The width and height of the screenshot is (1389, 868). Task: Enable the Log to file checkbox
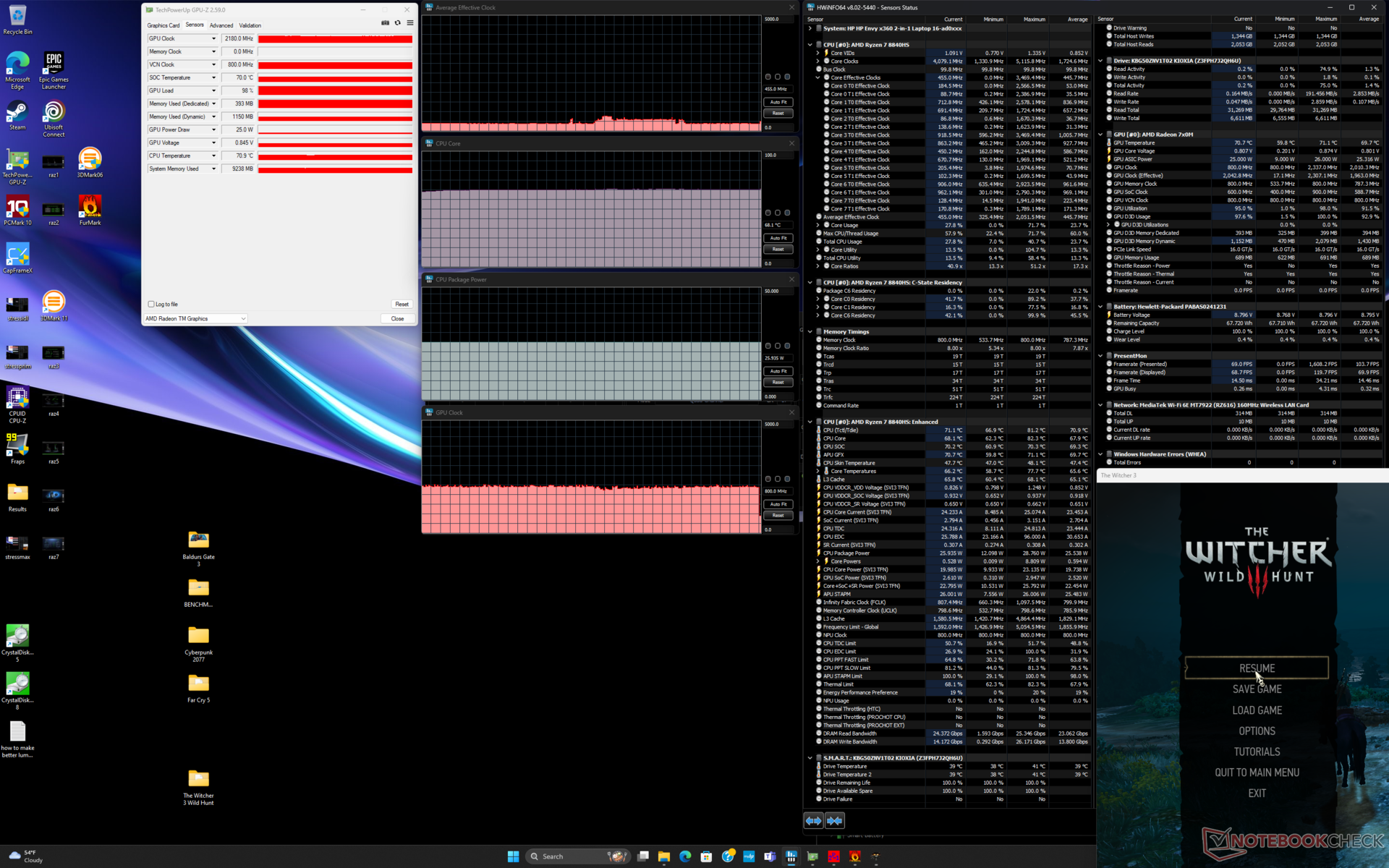tap(151, 304)
